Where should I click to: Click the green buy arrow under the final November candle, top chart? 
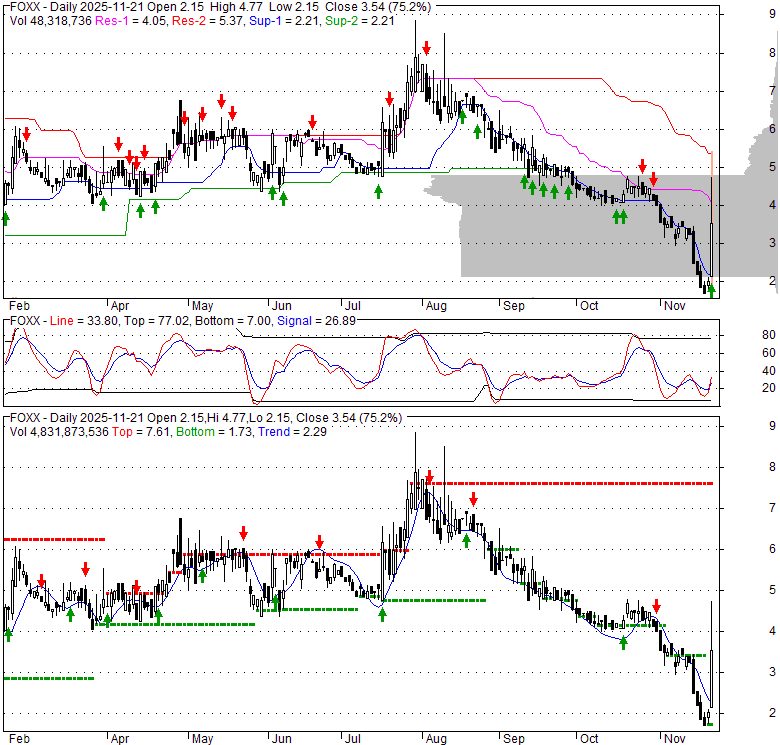pyautogui.click(x=712, y=291)
